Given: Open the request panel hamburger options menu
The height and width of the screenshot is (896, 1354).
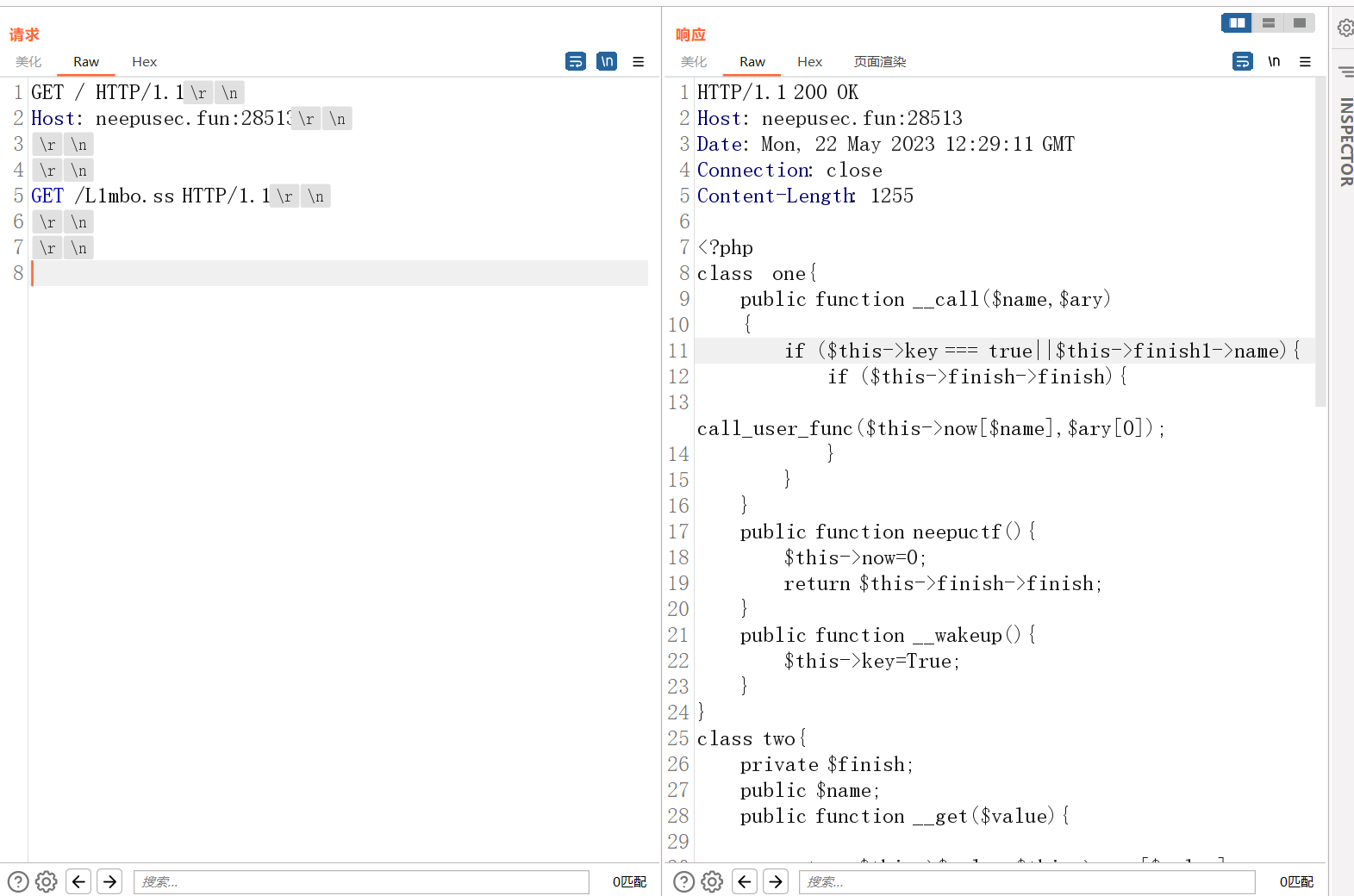Looking at the screenshot, I should coord(639,61).
